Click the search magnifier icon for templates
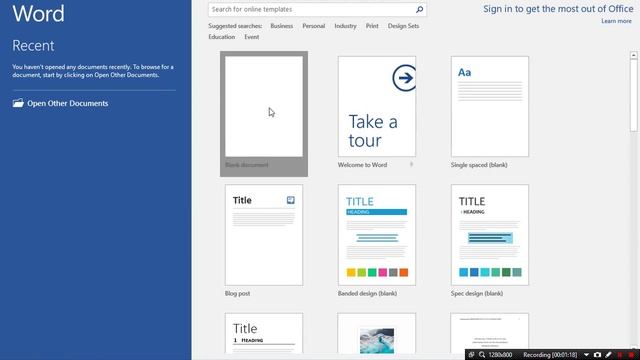Image resolution: width=640 pixels, height=360 pixels. pos(419,9)
